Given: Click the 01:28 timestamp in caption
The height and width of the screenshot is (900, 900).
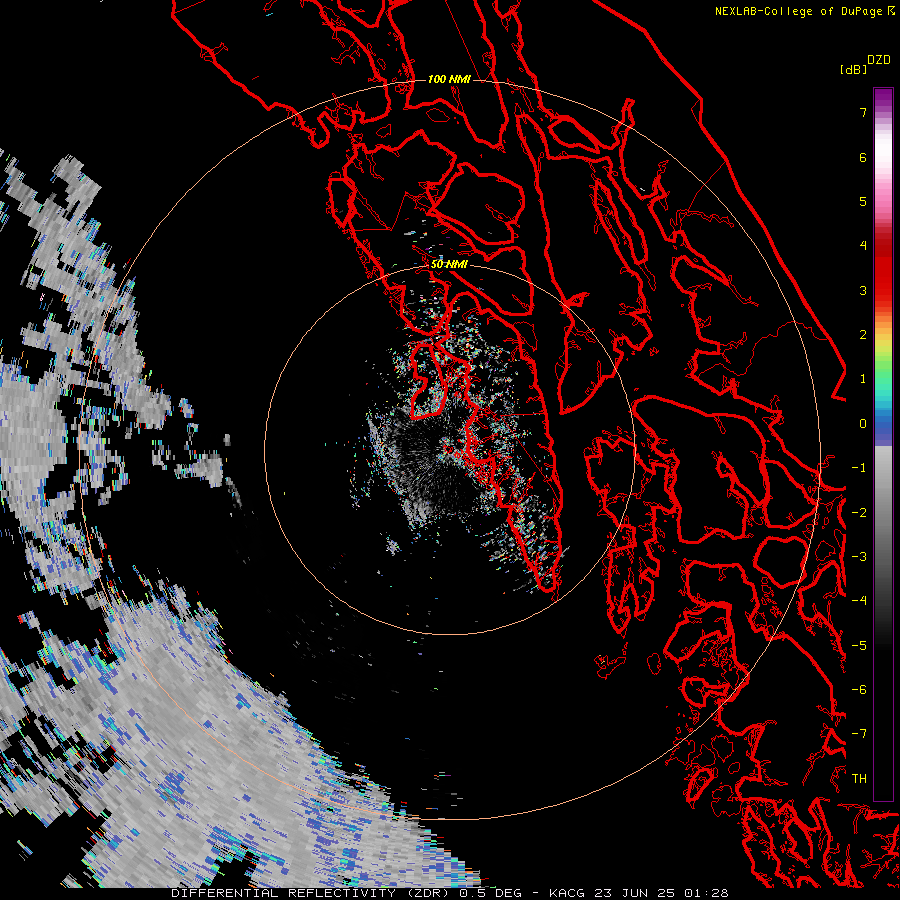Looking at the screenshot, I should tap(705, 893).
